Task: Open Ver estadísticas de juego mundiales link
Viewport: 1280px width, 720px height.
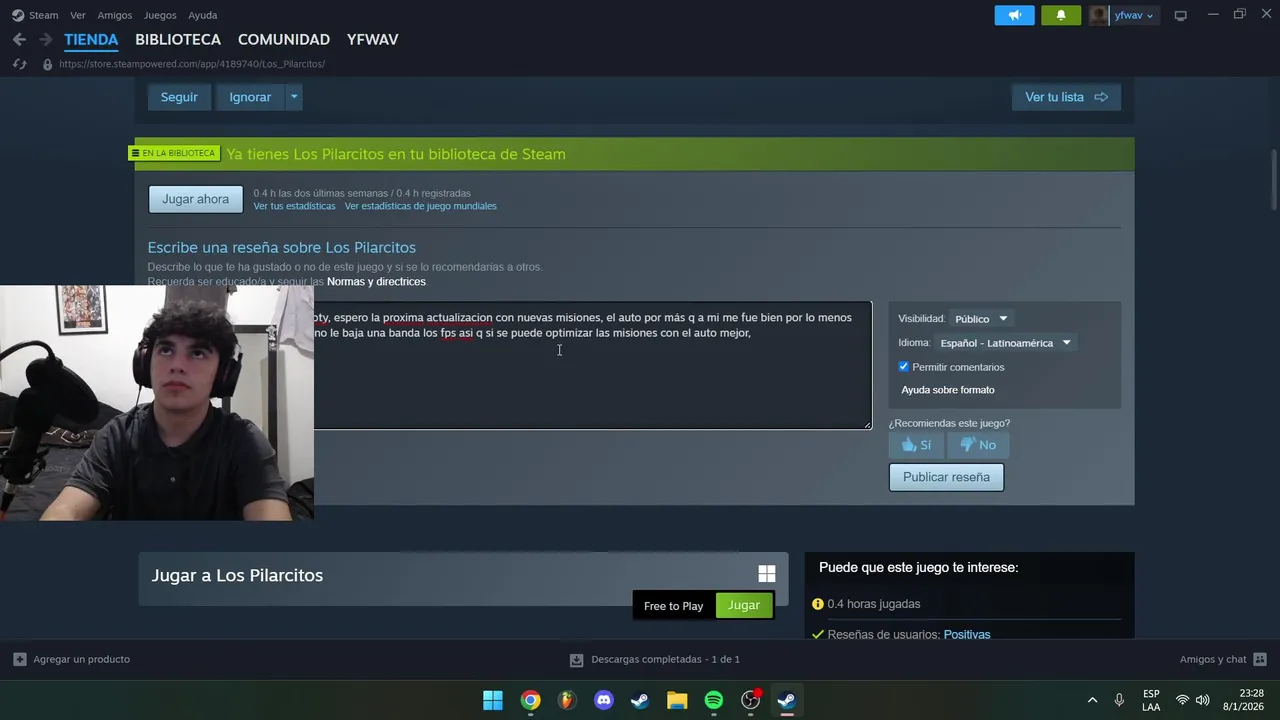Action: [420, 206]
